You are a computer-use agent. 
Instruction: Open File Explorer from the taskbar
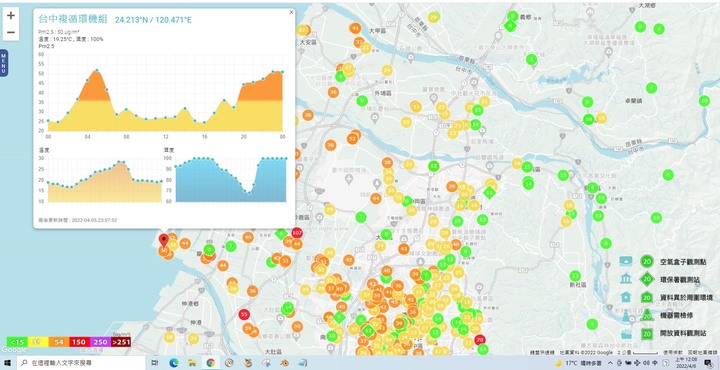[x=192, y=363]
